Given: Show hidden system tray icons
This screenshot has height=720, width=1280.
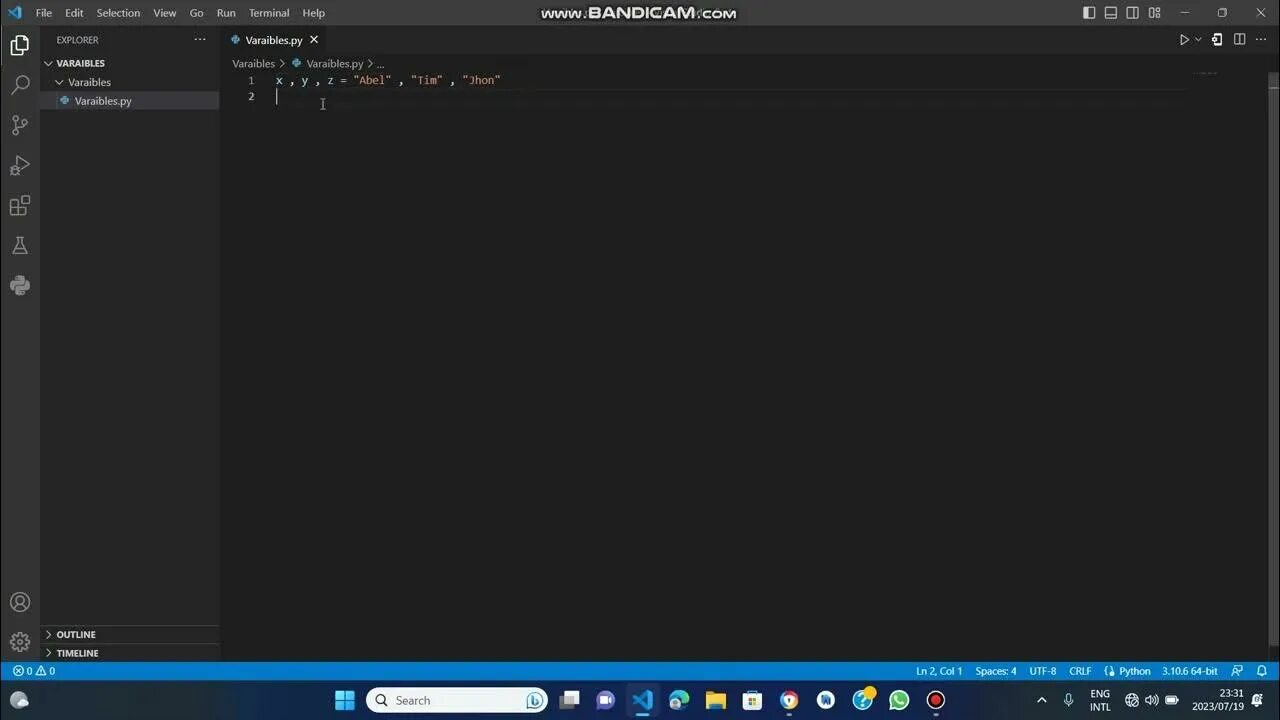Looking at the screenshot, I should click(1042, 700).
